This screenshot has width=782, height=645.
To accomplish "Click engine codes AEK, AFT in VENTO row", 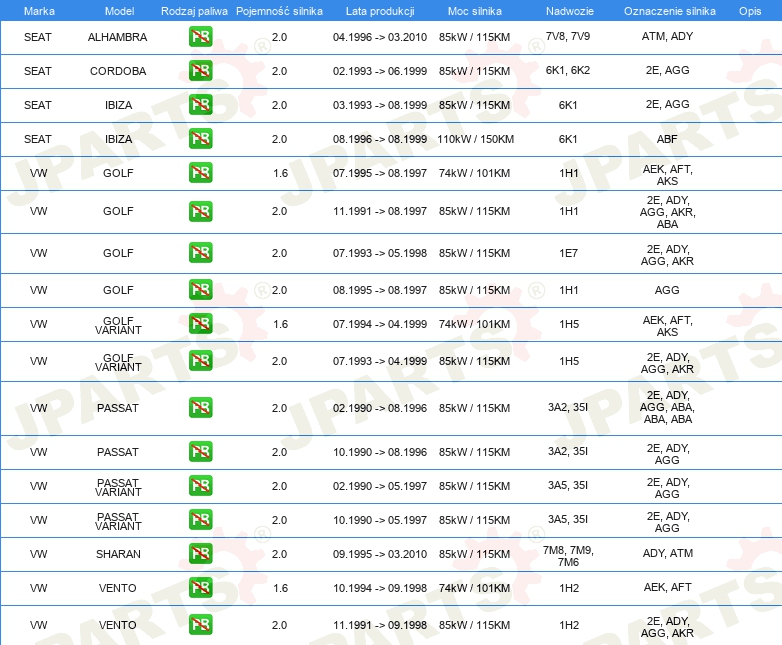I will coord(667,587).
